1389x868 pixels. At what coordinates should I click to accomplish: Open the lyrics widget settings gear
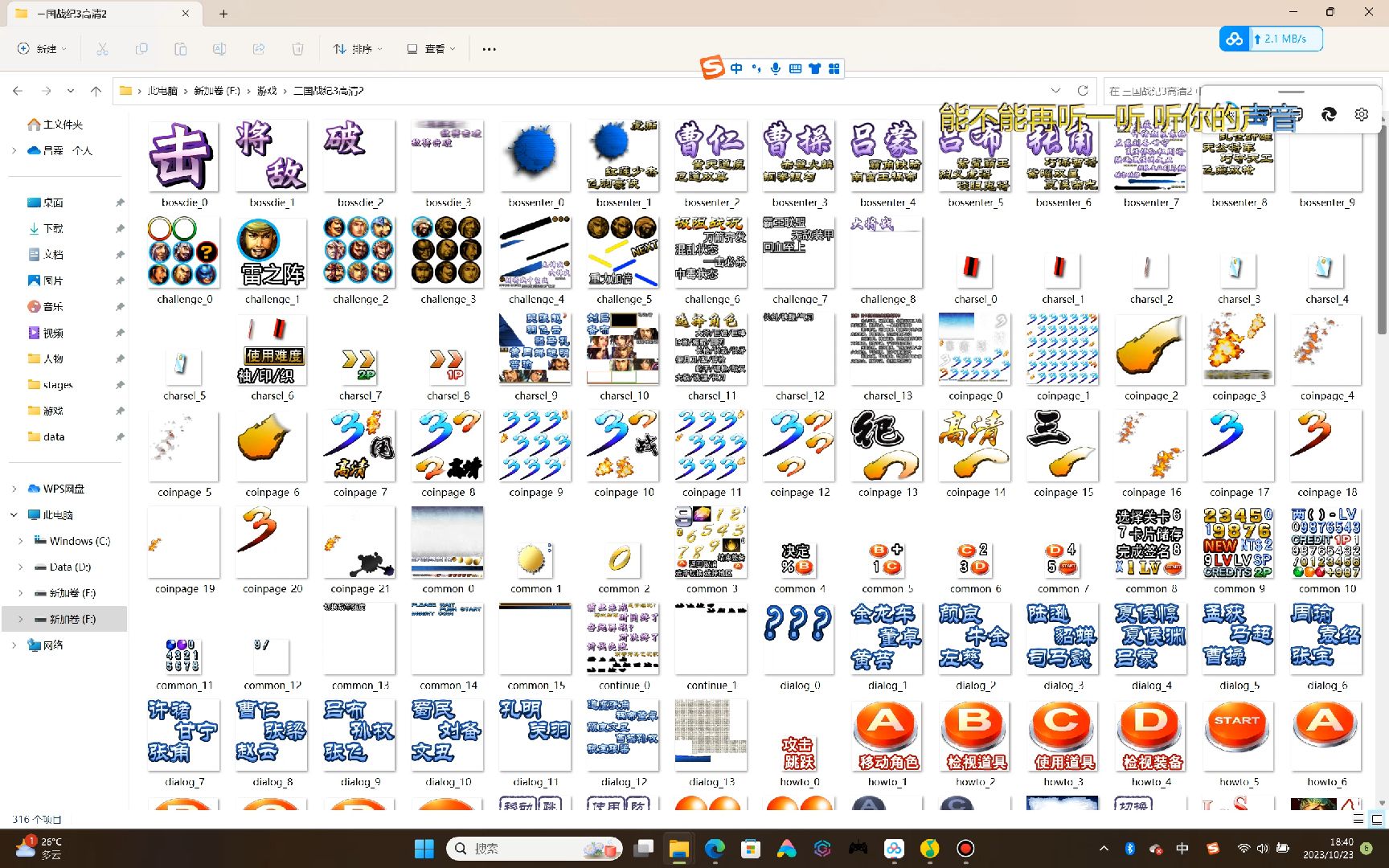tap(1361, 114)
